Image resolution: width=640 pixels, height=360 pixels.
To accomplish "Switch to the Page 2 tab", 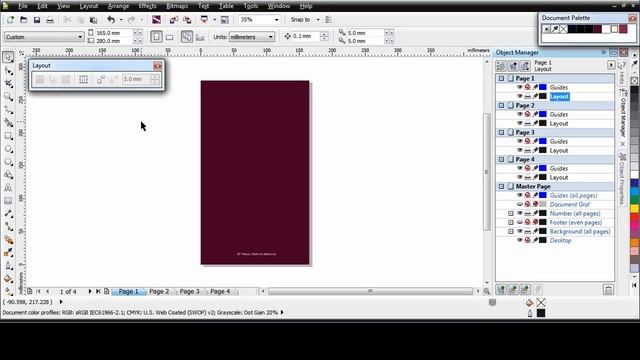I will tap(159, 291).
